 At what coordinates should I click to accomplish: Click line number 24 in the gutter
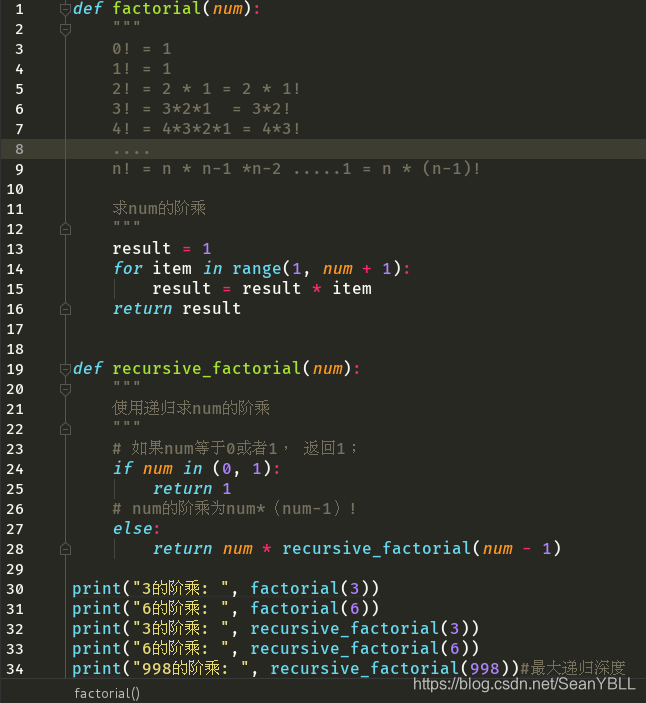coord(15,469)
